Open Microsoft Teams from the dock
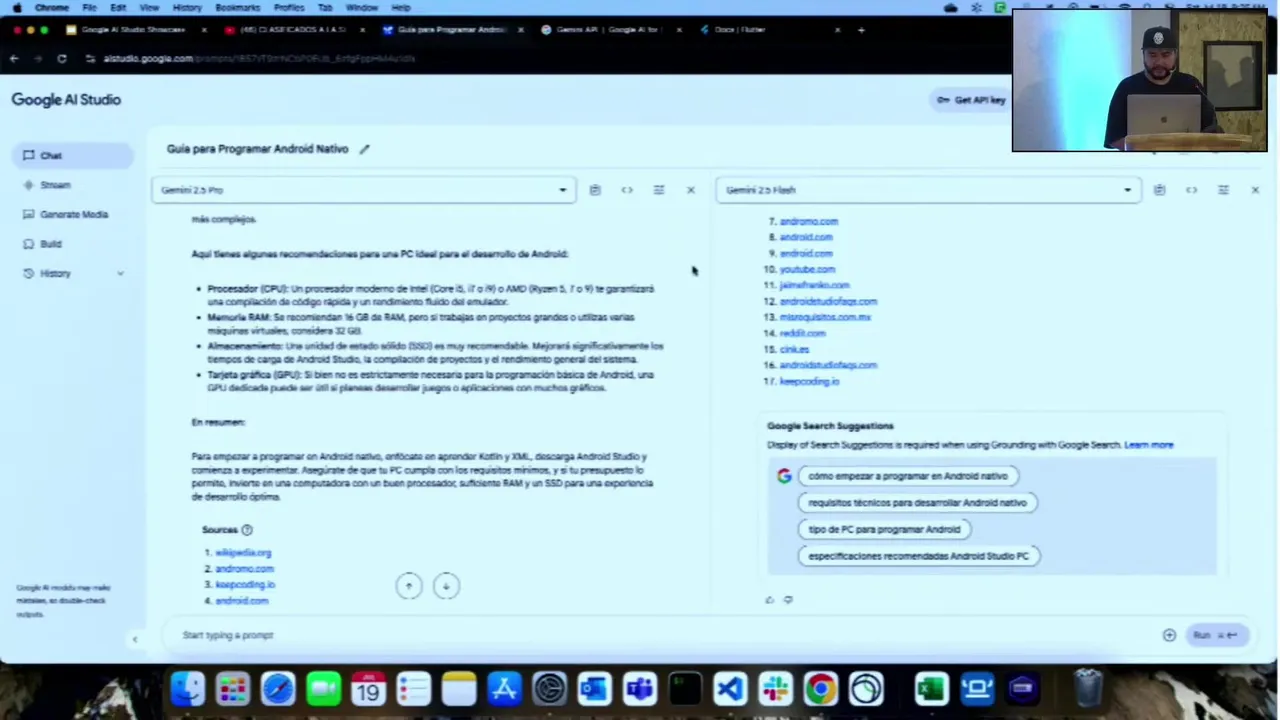Screen dimensions: 1280x720 point(639,689)
